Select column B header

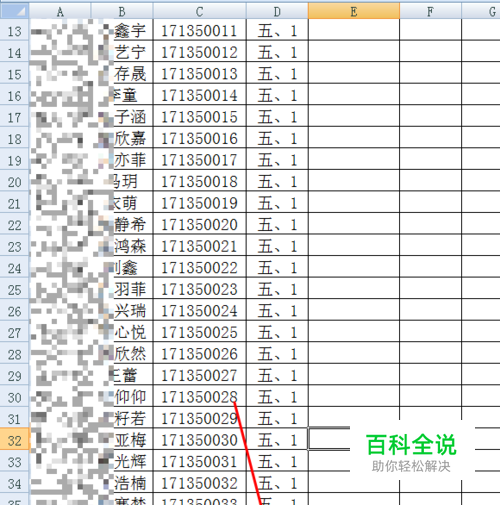click(x=122, y=11)
